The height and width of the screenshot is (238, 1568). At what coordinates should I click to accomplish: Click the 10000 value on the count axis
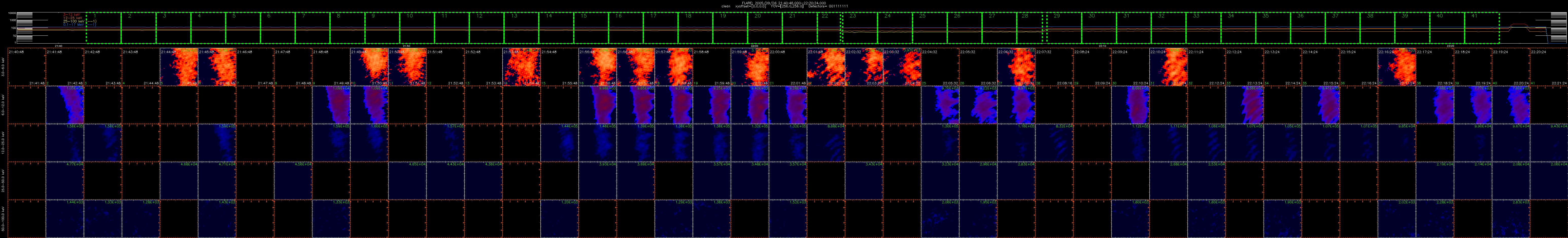[x=12, y=13]
